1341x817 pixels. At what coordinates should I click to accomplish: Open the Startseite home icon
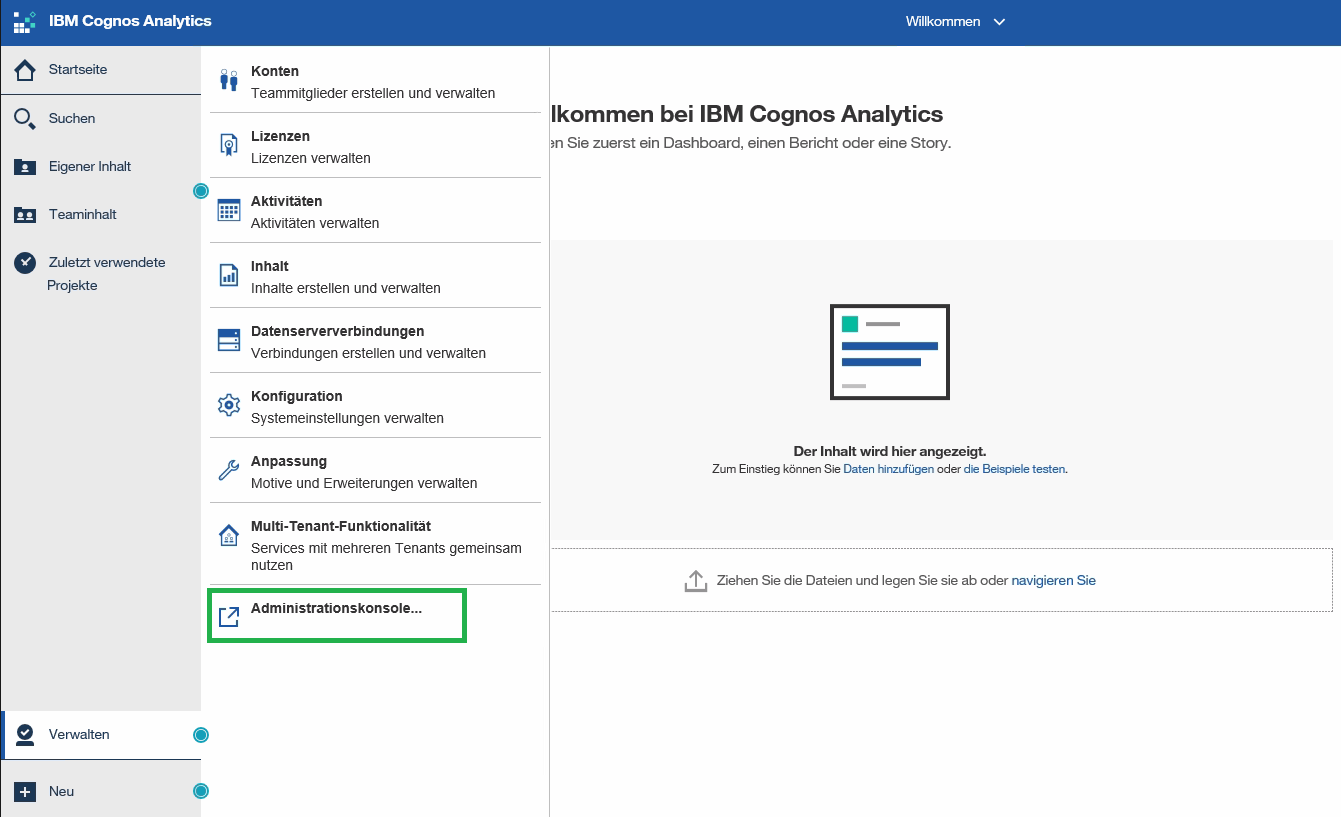coord(25,70)
